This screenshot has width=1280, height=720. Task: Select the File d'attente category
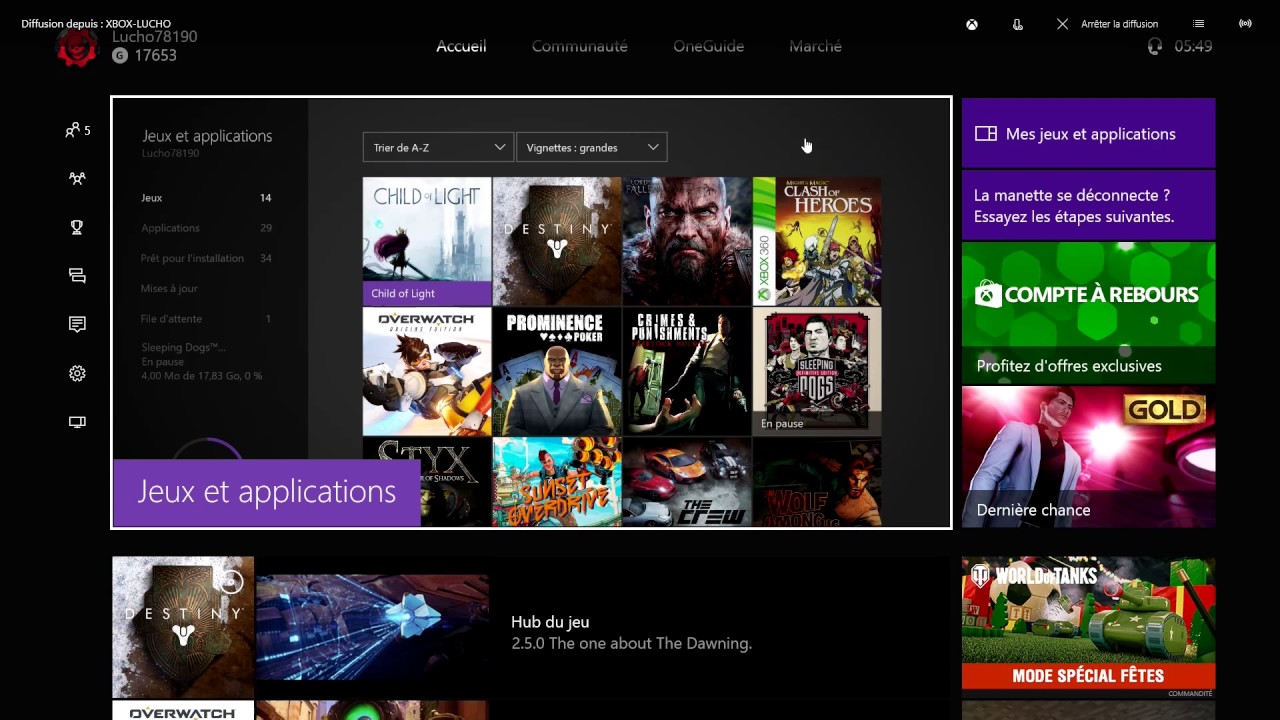[206, 319]
